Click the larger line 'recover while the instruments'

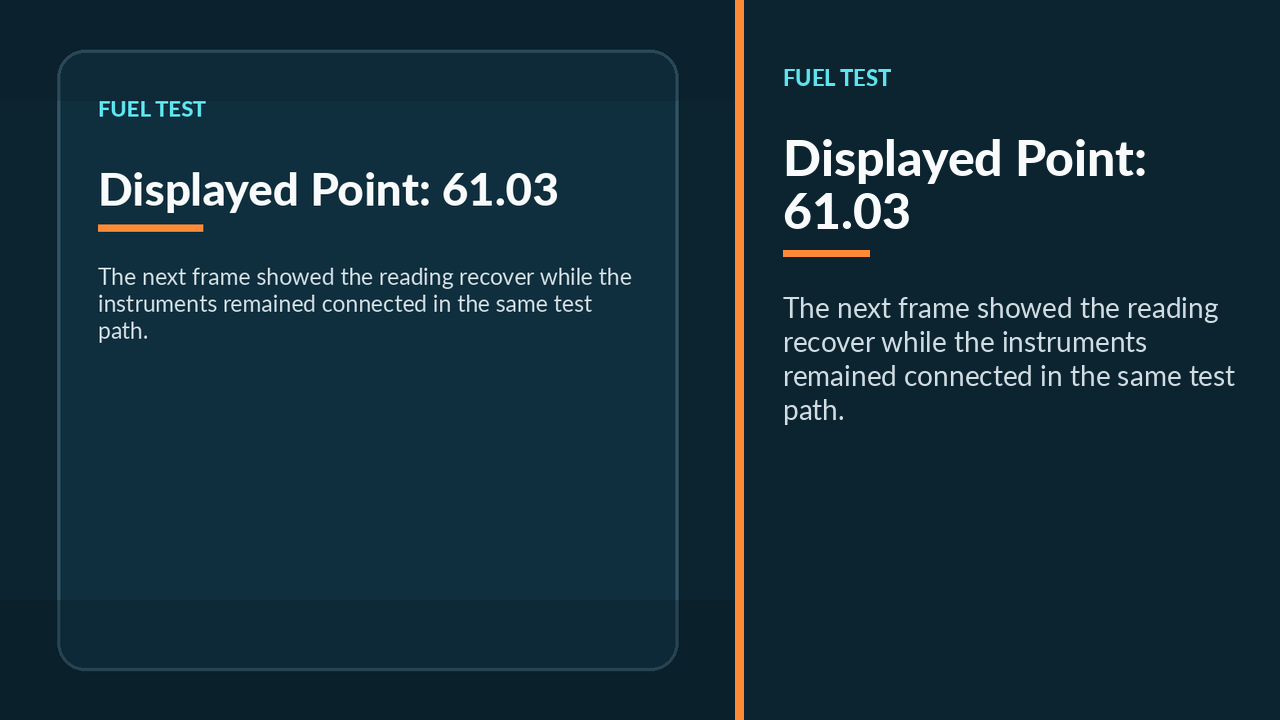tap(965, 342)
